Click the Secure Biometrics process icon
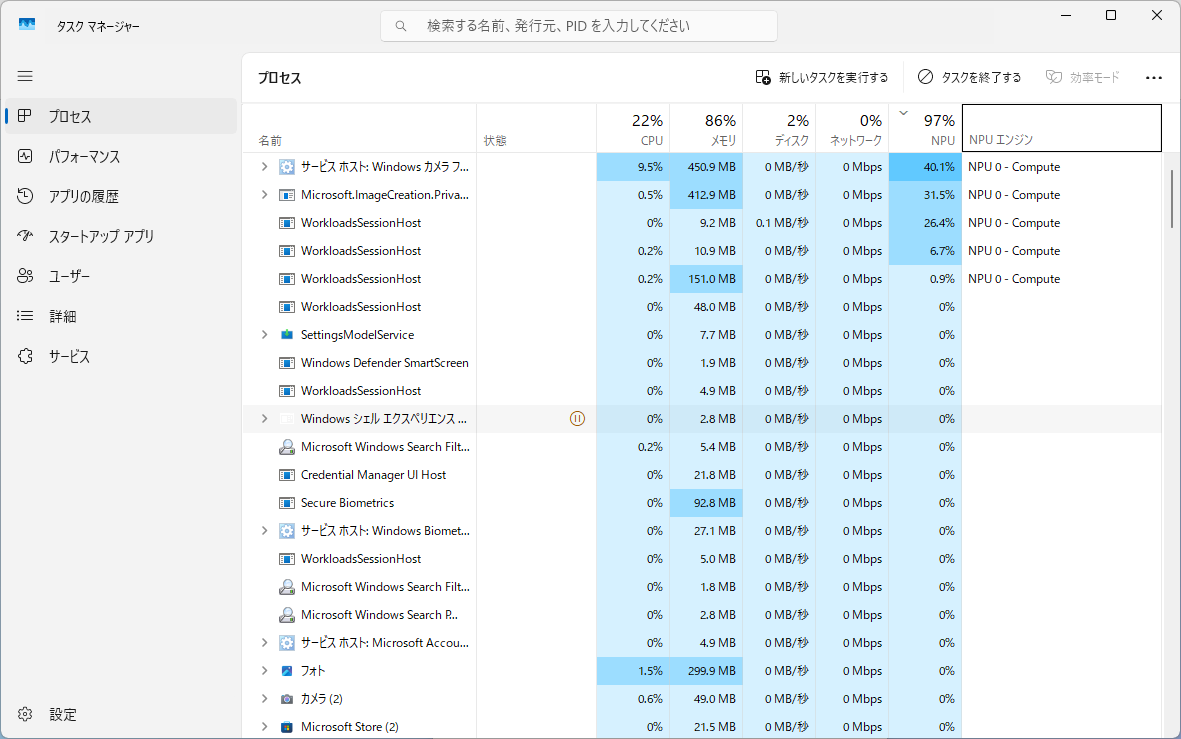 [287, 502]
